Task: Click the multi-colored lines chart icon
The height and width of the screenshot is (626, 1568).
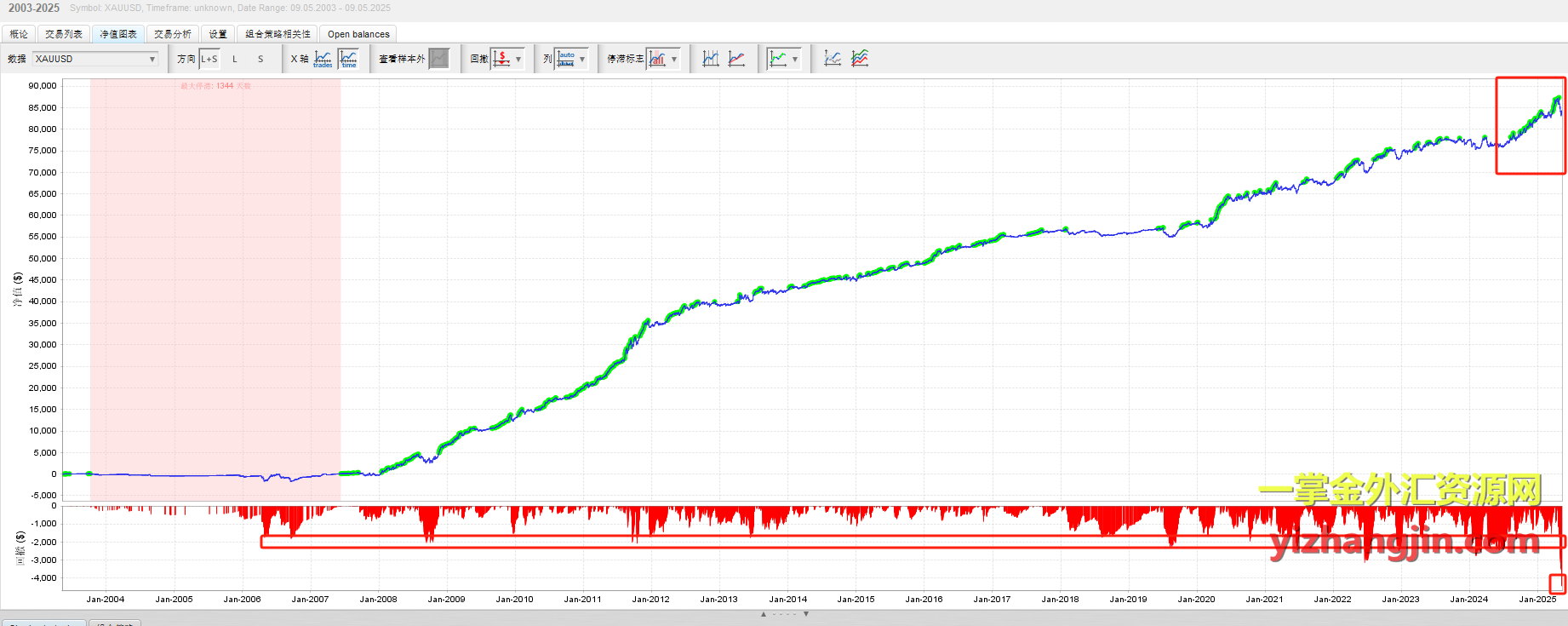Action: point(860,59)
